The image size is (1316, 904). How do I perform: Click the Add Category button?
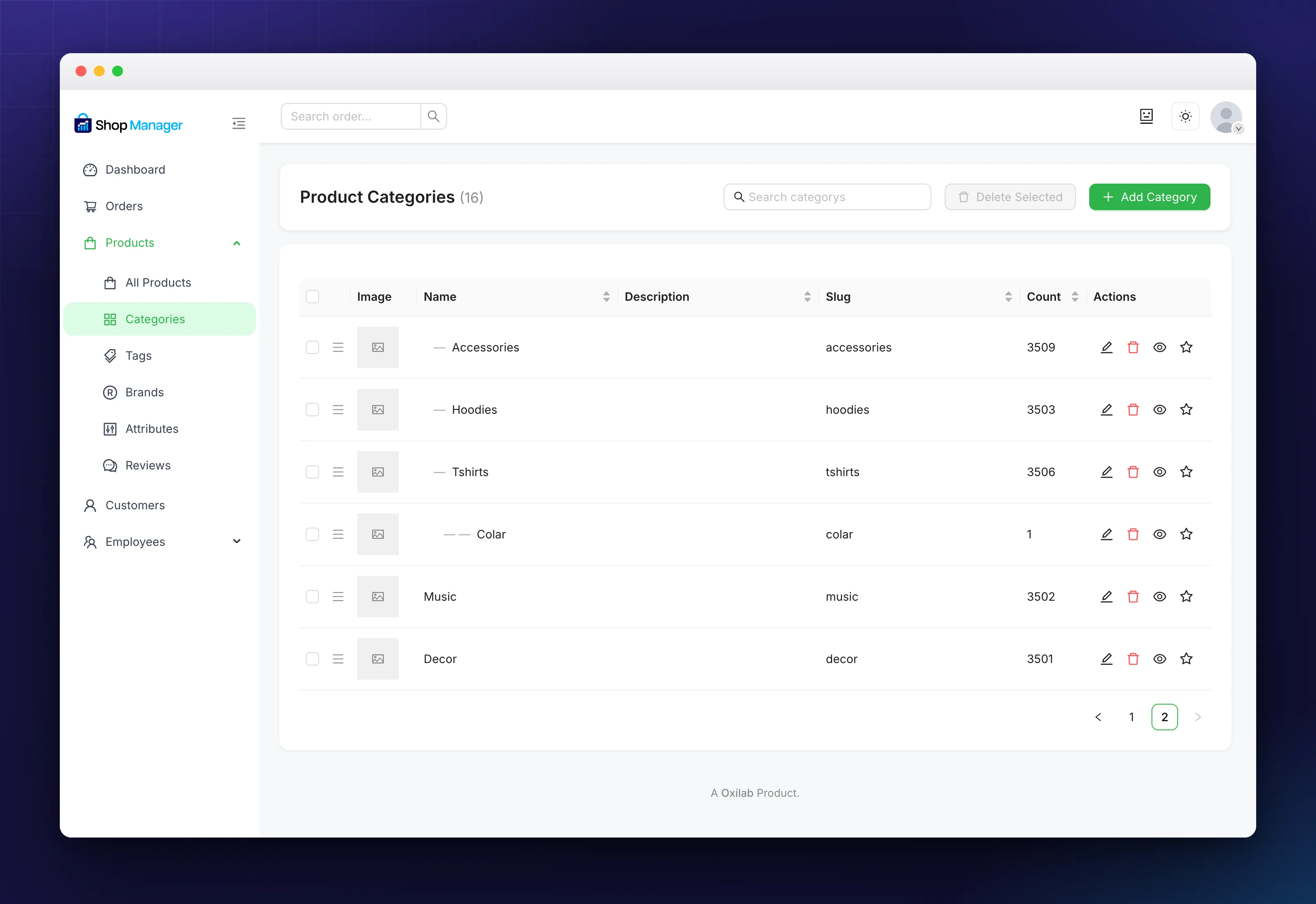coord(1149,197)
